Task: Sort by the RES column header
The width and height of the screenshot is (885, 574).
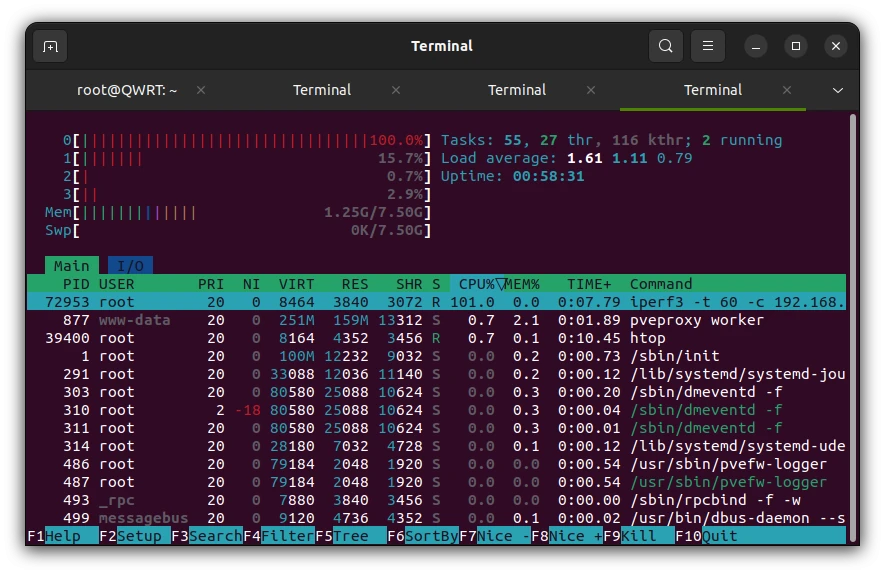Action: (x=355, y=284)
